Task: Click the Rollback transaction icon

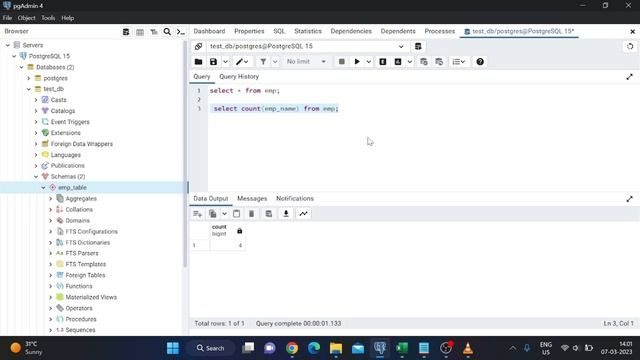Action: (x=439, y=62)
